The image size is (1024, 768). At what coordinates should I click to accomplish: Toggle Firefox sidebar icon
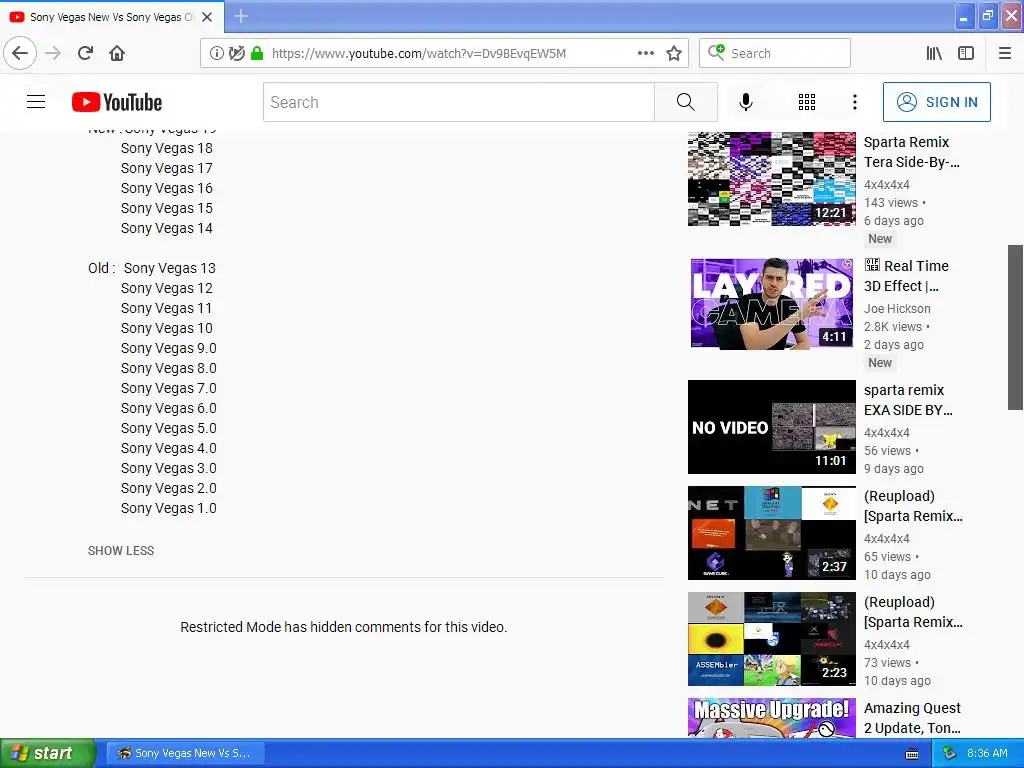(x=966, y=53)
